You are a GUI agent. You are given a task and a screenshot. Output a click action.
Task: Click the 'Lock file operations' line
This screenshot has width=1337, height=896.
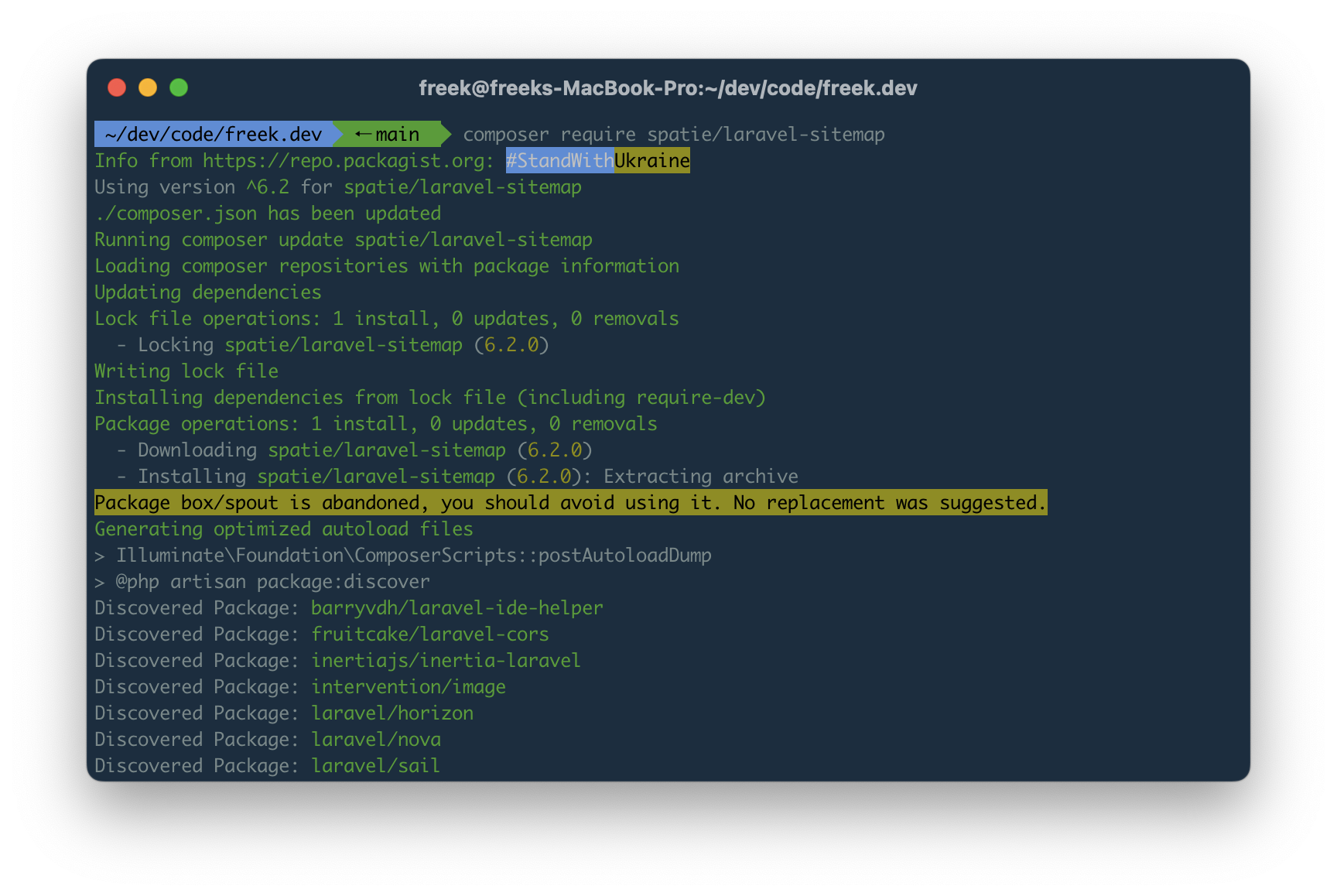pos(387,319)
